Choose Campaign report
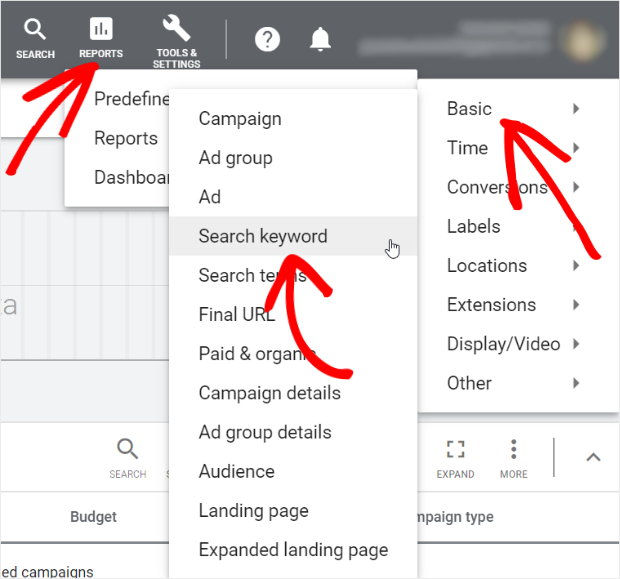 click(240, 118)
